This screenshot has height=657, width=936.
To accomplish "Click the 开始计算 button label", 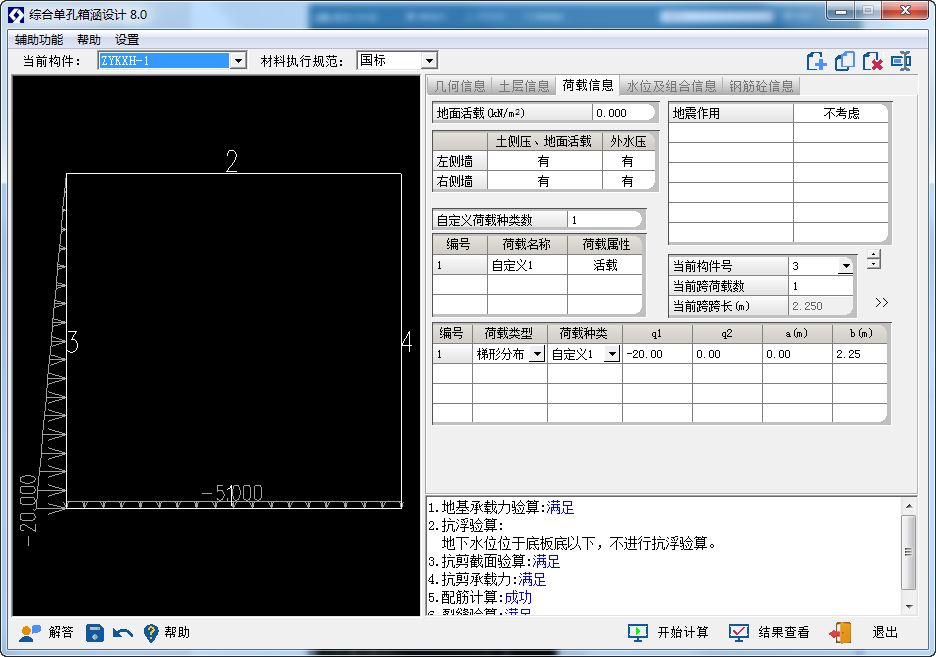I will click(683, 633).
